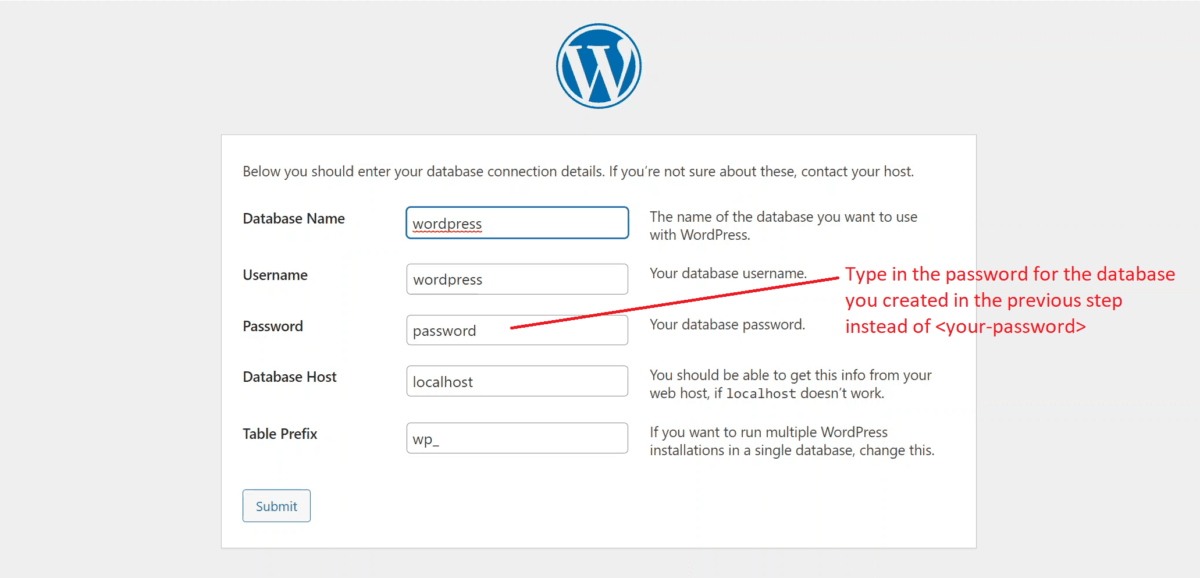Click the description "The name of the database you want to use"
Viewport: 1200px width, 578px height.
point(784,226)
